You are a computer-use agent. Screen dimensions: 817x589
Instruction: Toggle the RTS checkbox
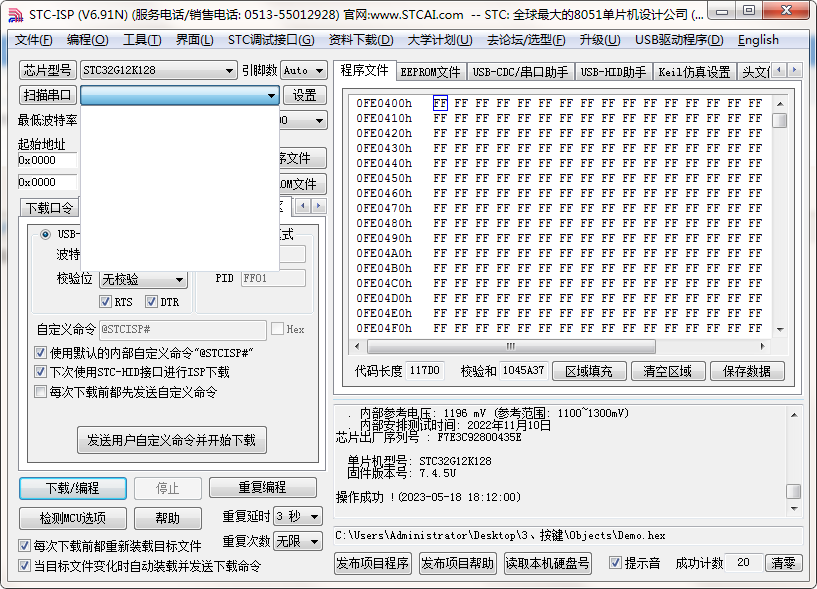pyautogui.click(x=105, y=301)
